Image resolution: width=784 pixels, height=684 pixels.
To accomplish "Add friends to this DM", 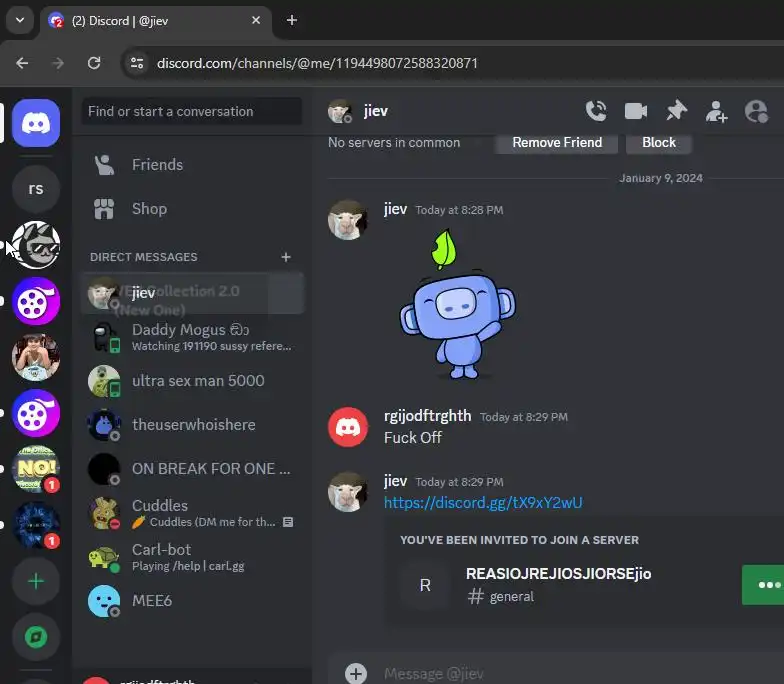I will pos(716,111).
